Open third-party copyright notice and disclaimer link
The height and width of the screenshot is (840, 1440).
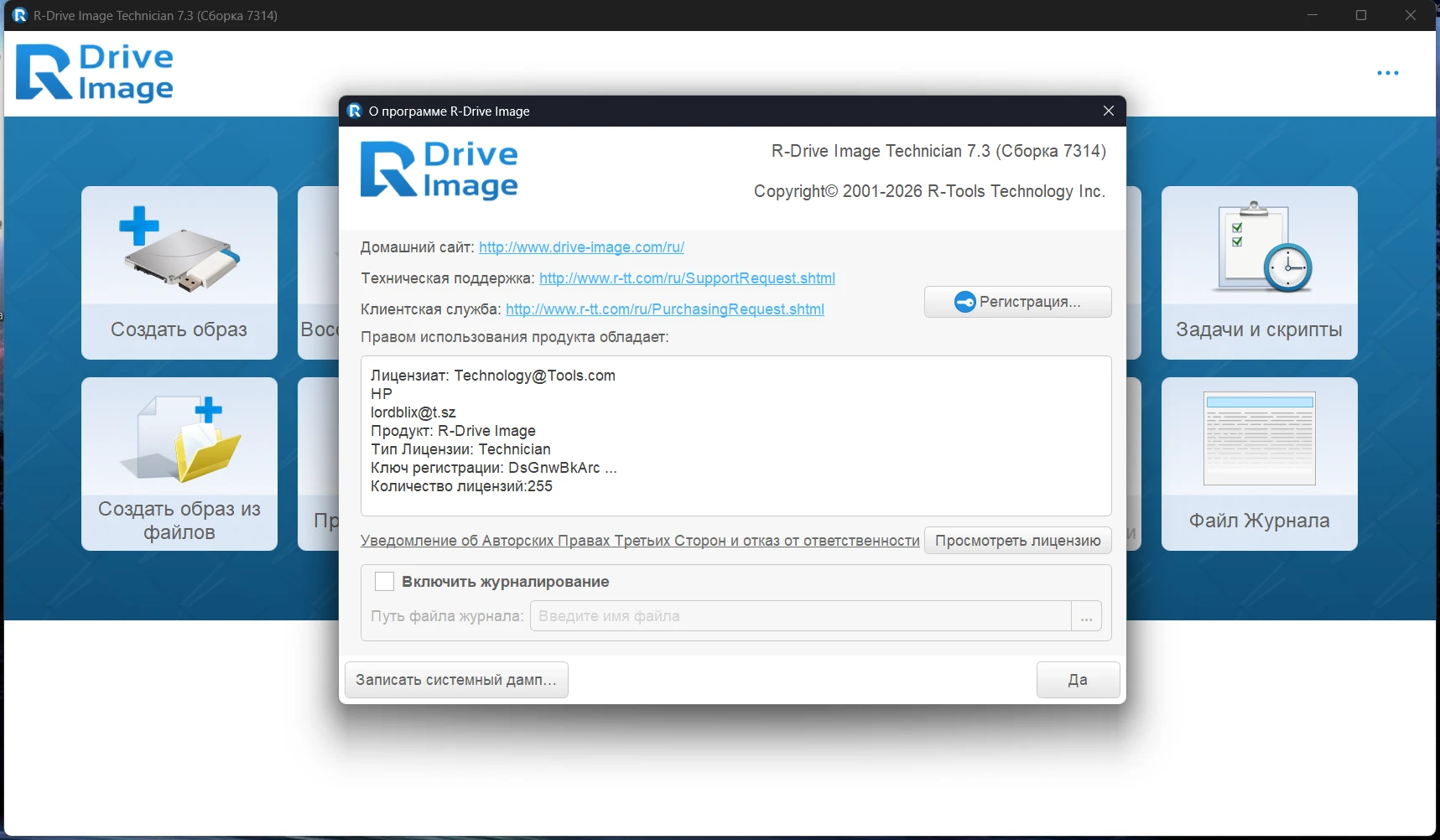(x=640, y=541)
